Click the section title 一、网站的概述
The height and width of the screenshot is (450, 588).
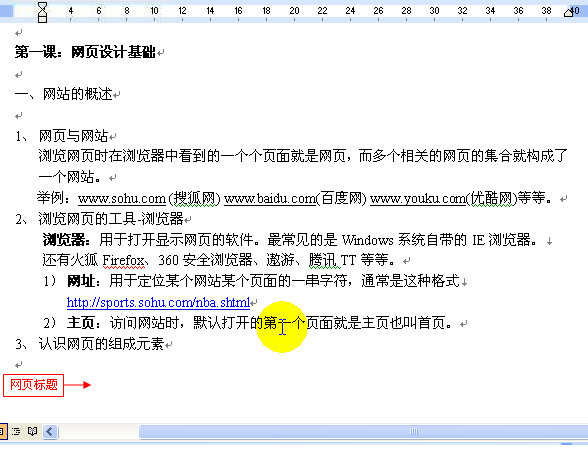tap(63, 94)
